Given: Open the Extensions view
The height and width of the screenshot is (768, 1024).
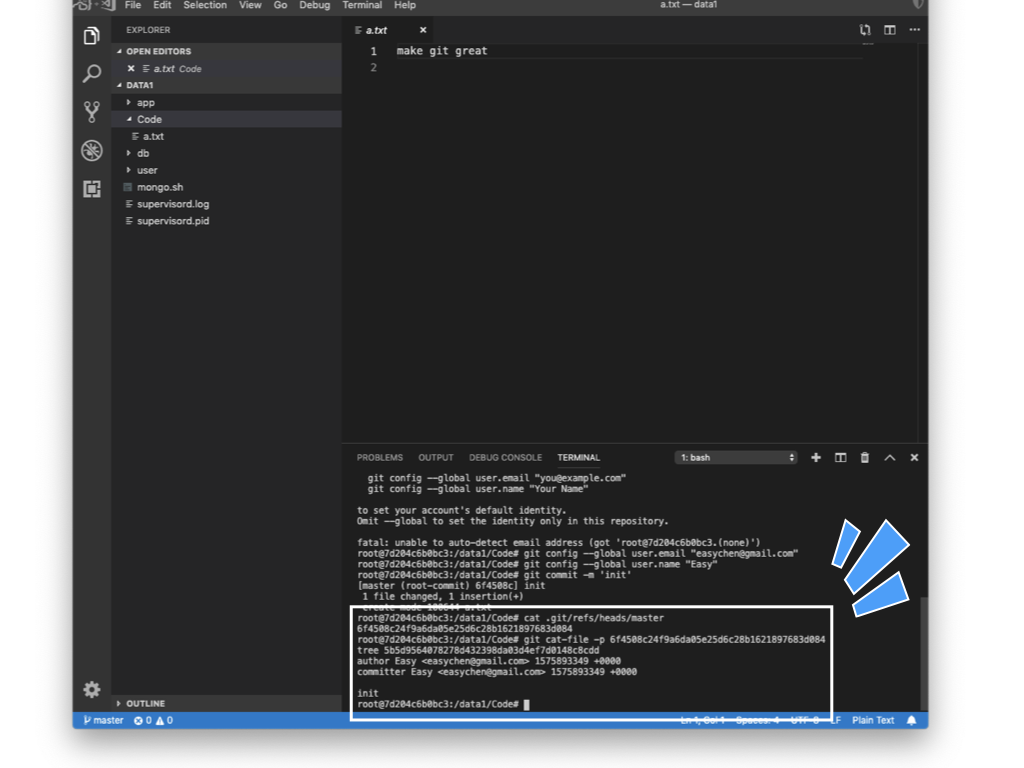Looking at the screenshot, I should coord(91,189).
